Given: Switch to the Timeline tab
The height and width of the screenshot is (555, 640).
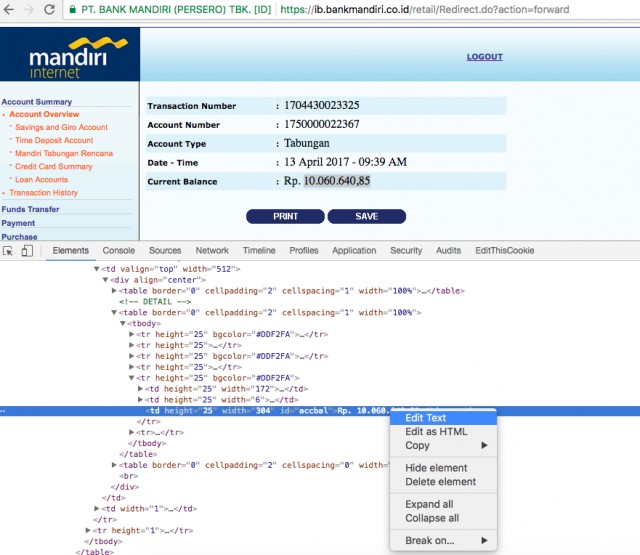Looking at the screenshot, I should [x=259, y=251].
